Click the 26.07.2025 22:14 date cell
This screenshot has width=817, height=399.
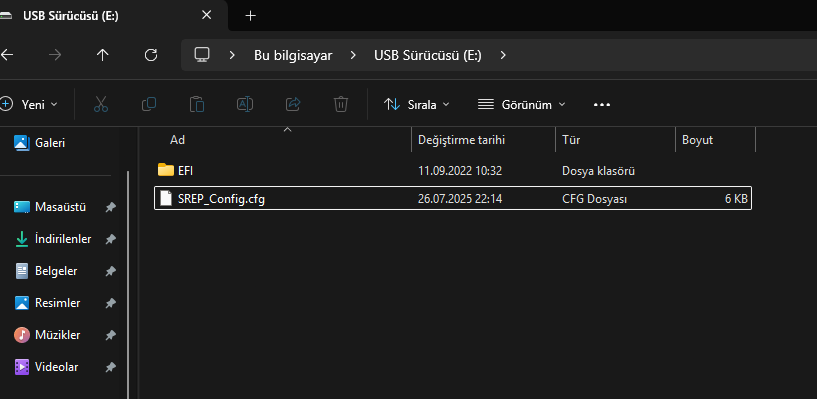pos(460,198)
